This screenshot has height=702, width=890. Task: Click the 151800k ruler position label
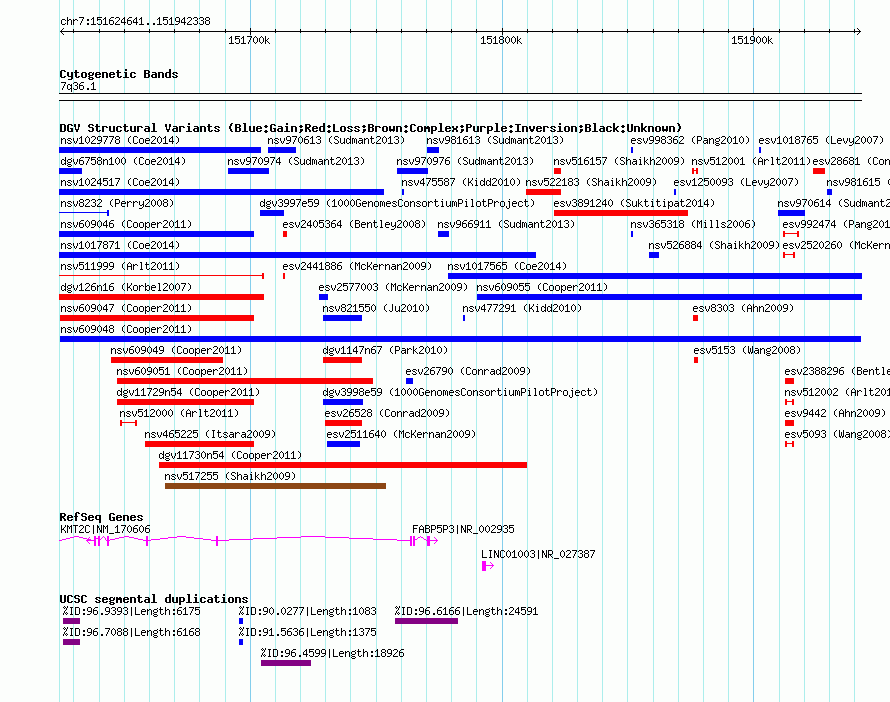pyautogui.click(x=501, y=41)
